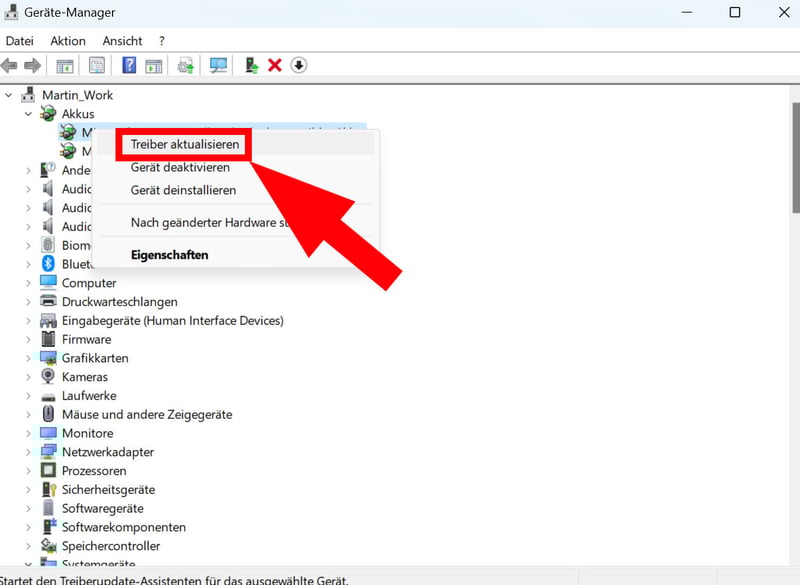
Task: Click the Kameras webcam icon
Action: (48, 377)
